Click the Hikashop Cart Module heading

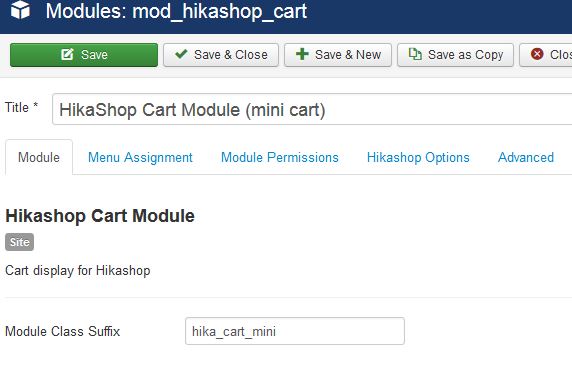point(100,216)
